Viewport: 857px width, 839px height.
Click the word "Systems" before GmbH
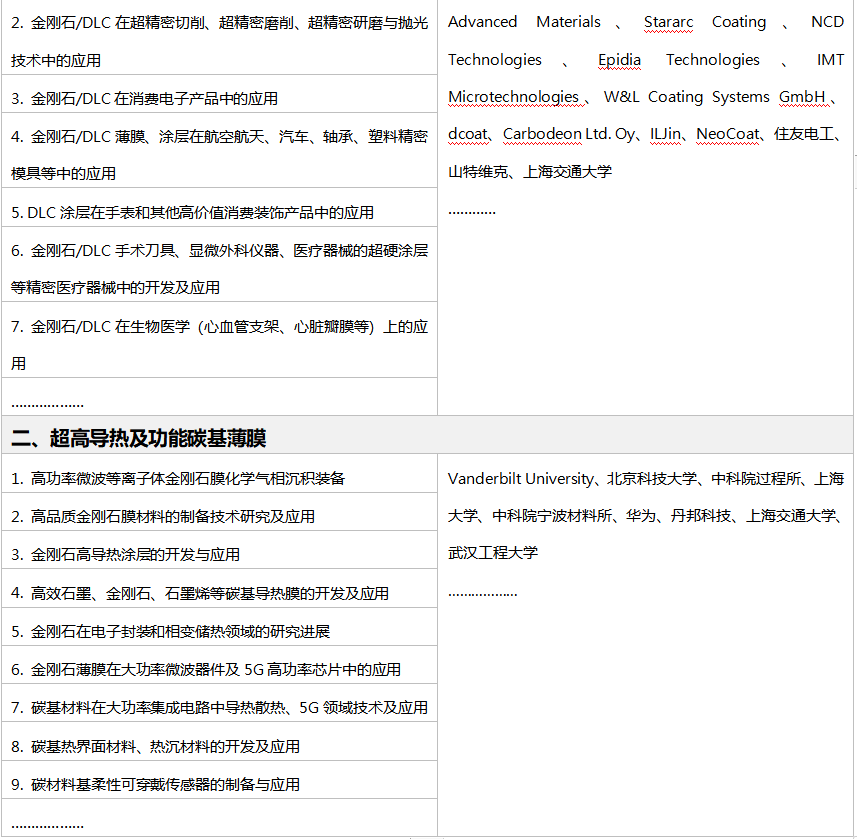coord(741,97)
